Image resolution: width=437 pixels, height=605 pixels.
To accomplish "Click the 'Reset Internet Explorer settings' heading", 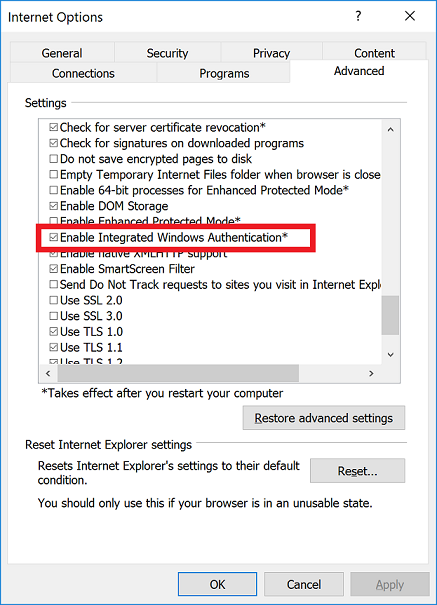I will pos(108,444).
